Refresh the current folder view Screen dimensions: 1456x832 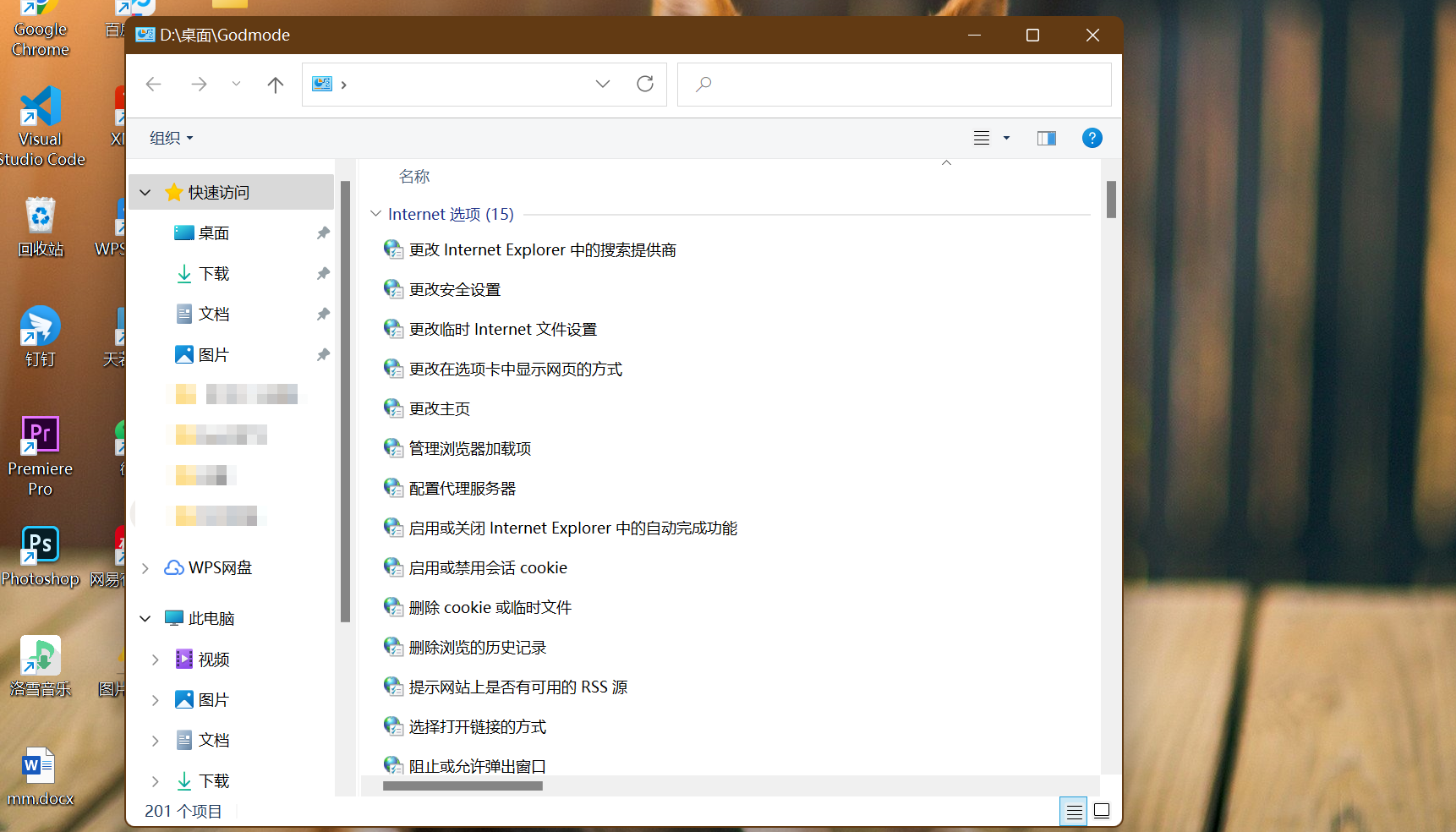pos(645,84)
